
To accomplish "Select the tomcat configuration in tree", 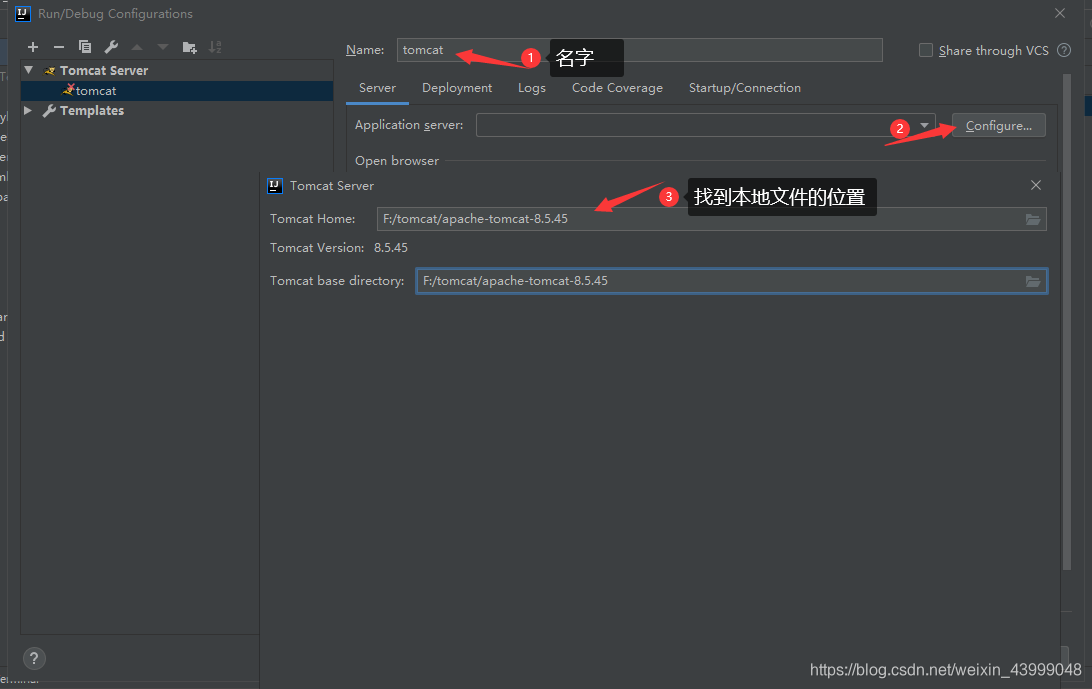I will click(x=177, y=91).
